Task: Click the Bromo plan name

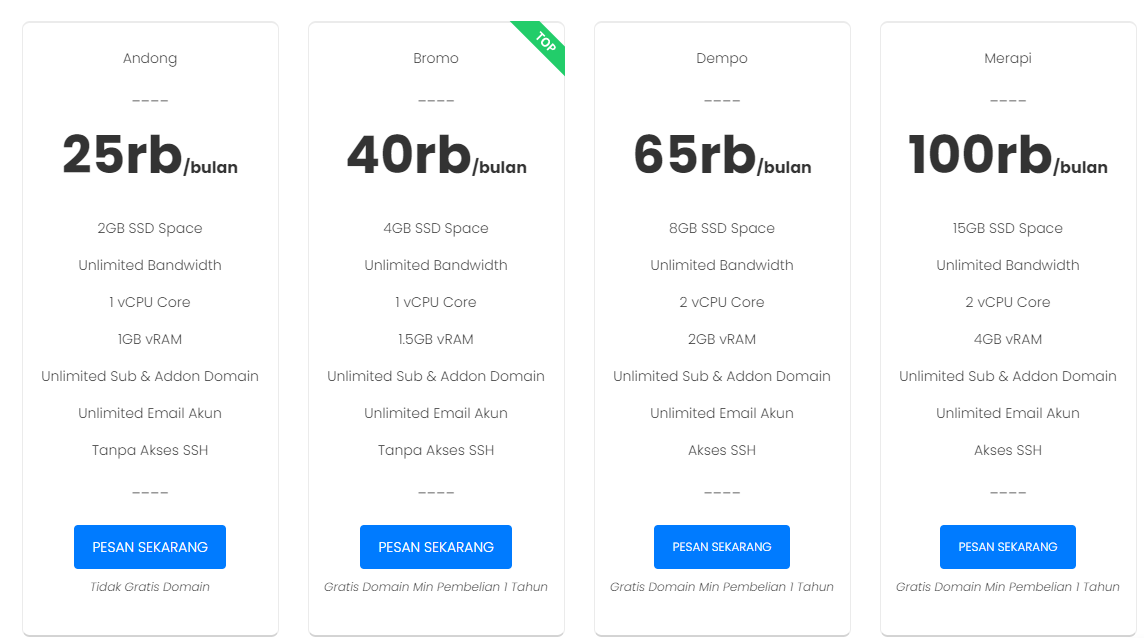Action: (x=436, y=58)
